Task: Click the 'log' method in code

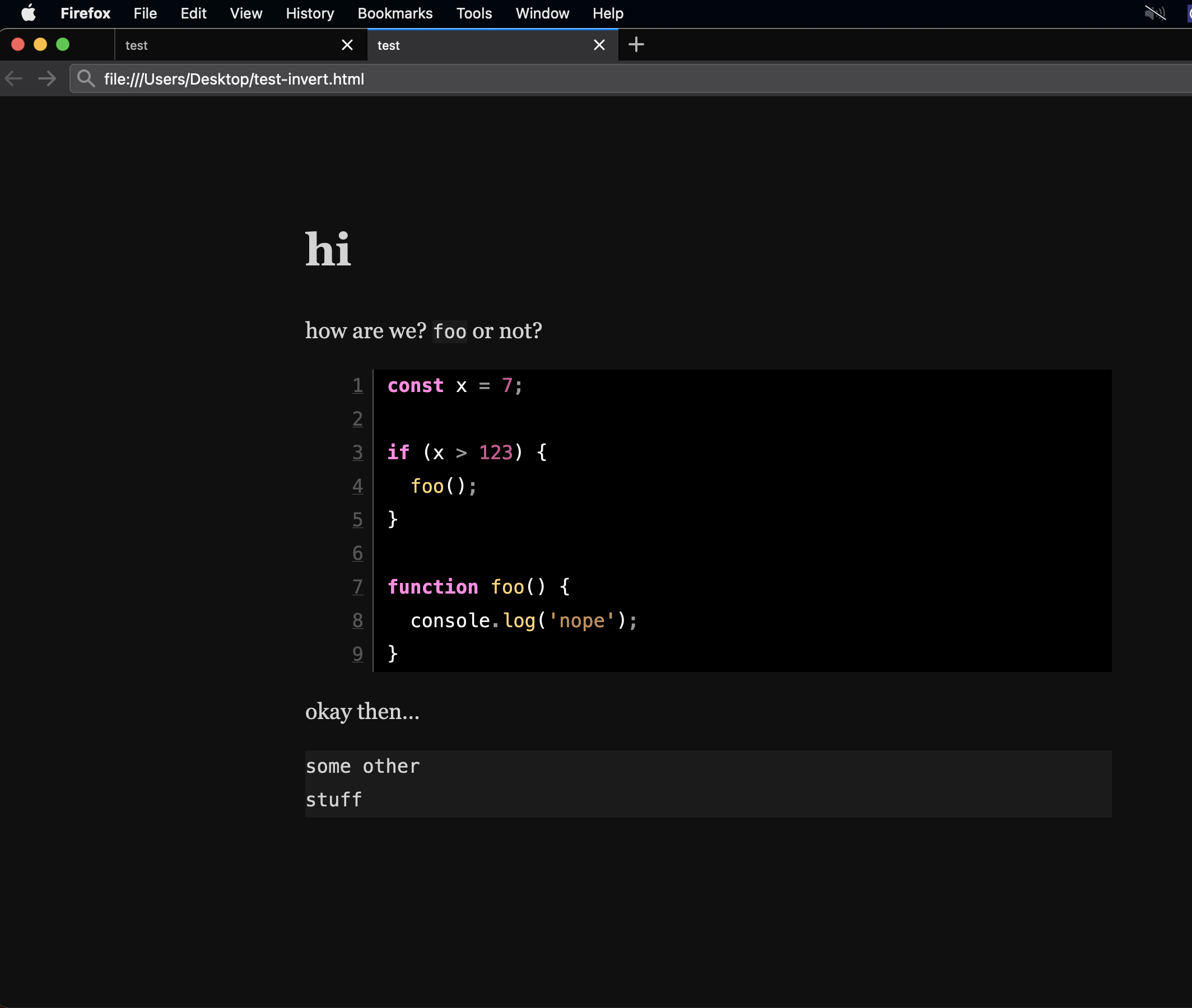Action: (519, 621)
